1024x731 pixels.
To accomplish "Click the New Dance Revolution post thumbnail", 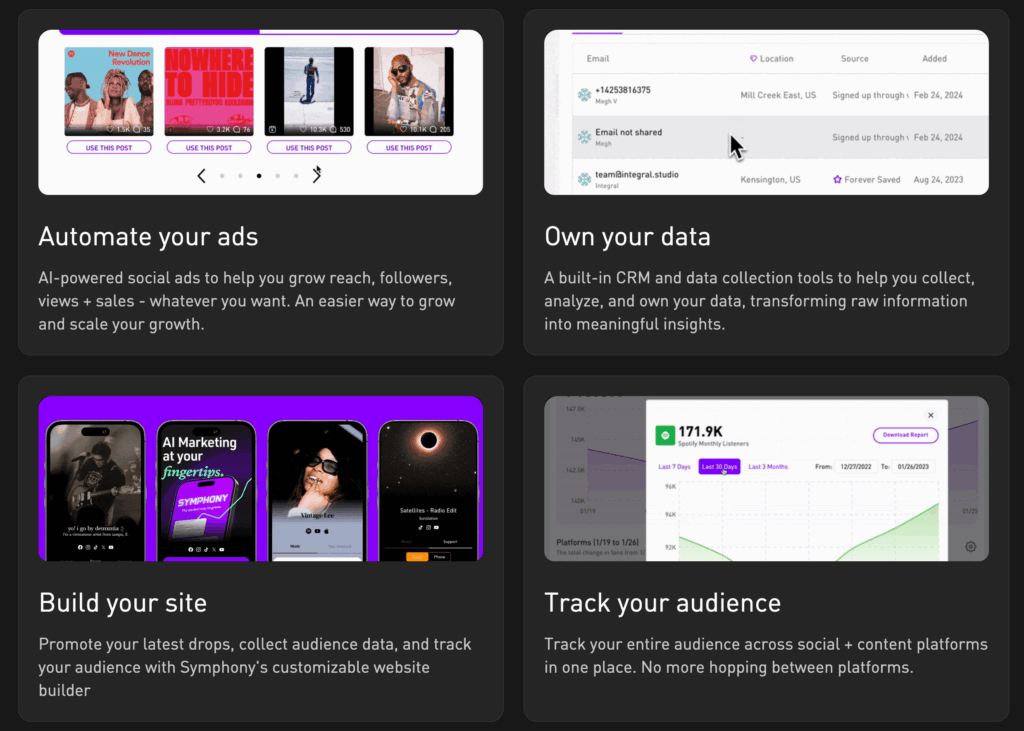I will 108,90.
